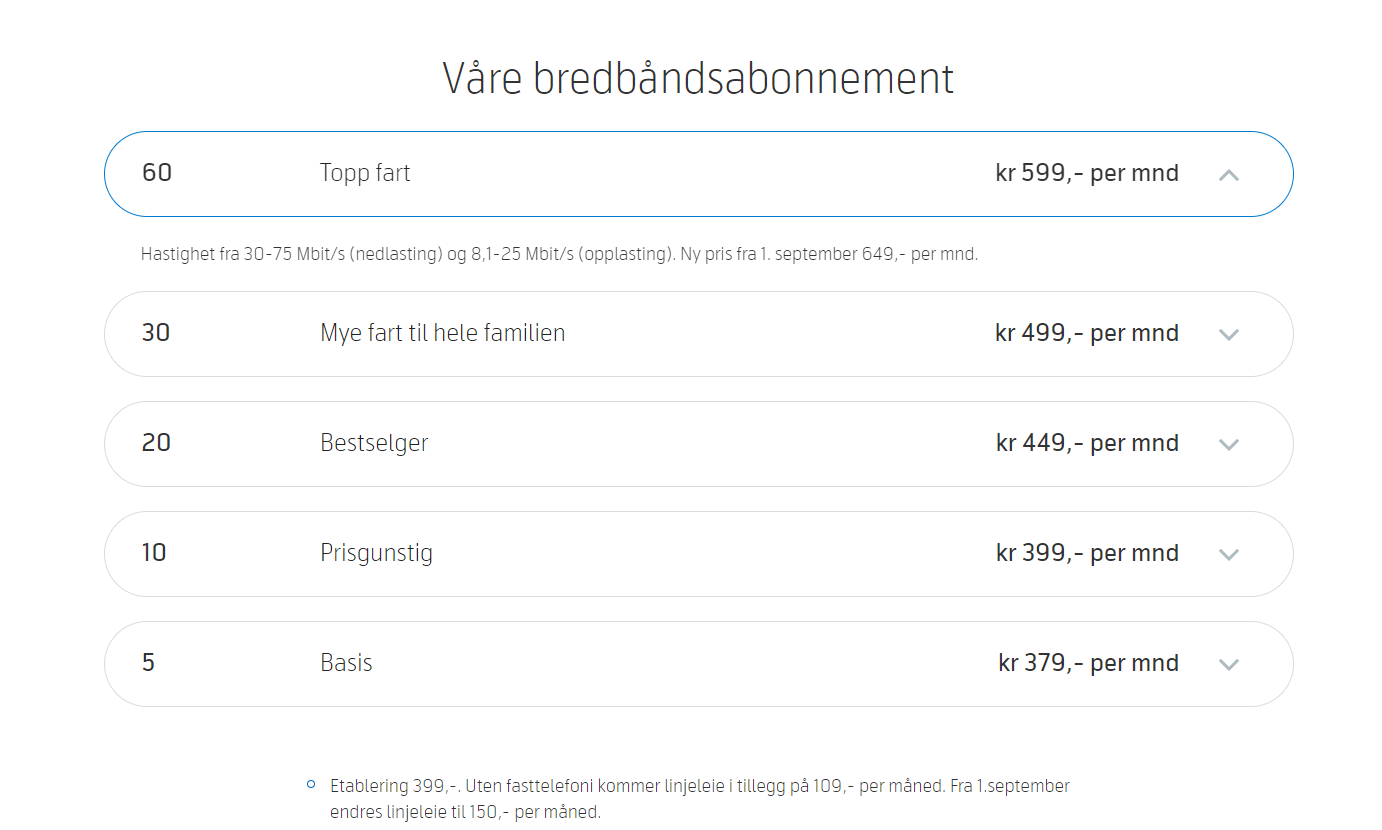Screen dimensions: 1382x830
Task: Open Prisgunstig details via chevron icon
Action: tap(1229, 554)
